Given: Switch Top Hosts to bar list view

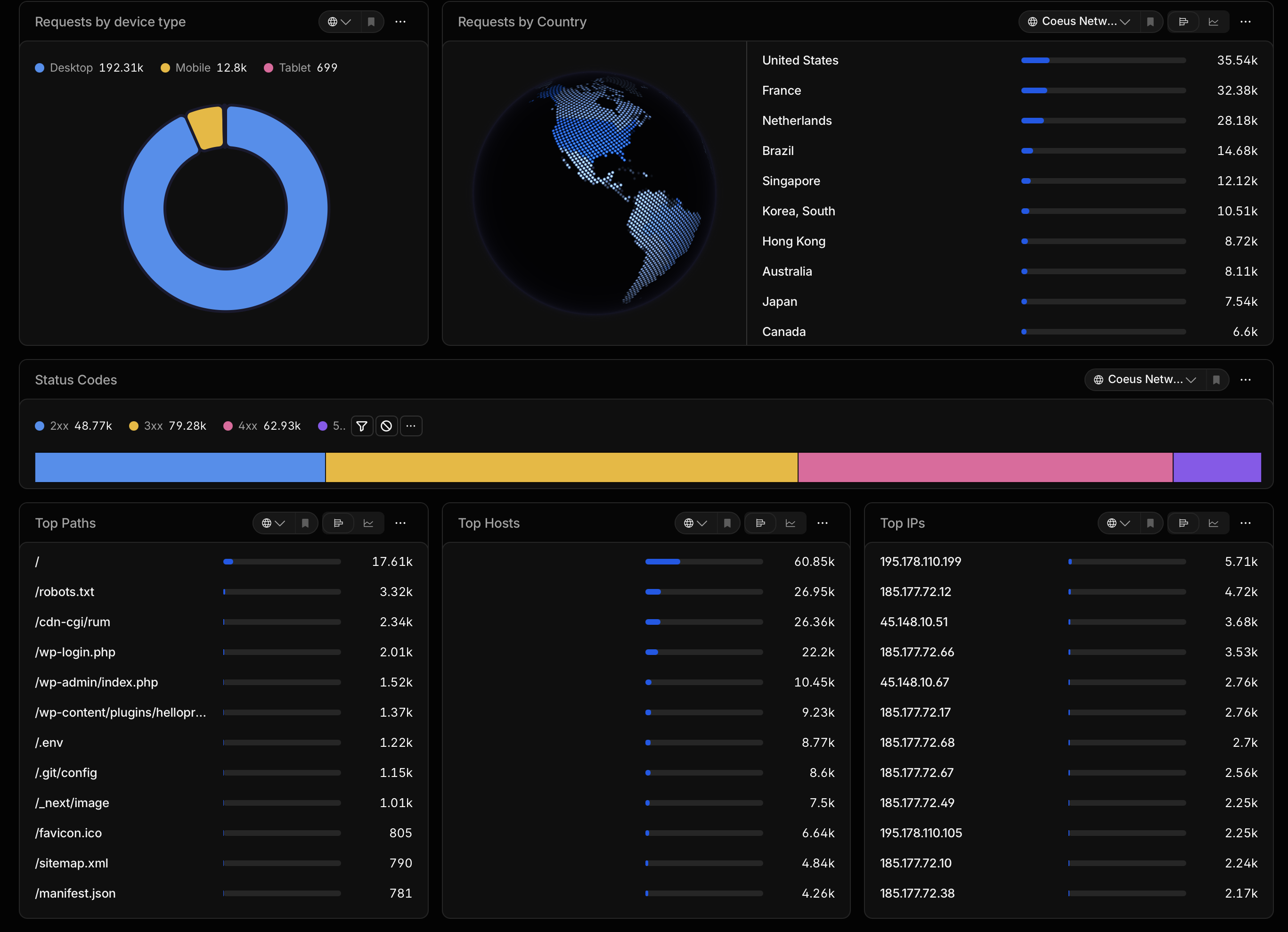Looking at the screenshot, I should [x=760, y=523].
